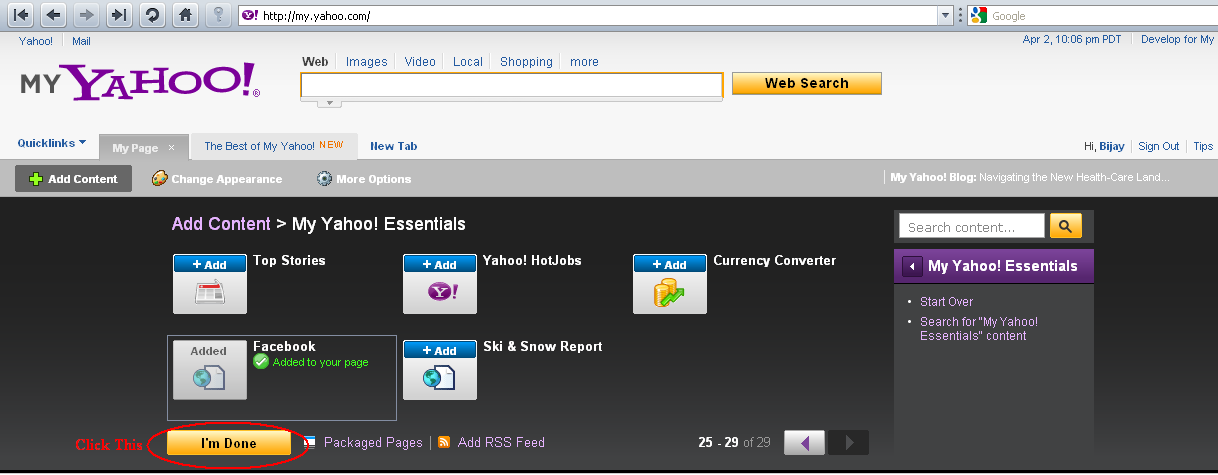Click the More Options gear icon

tap(324, 179)
